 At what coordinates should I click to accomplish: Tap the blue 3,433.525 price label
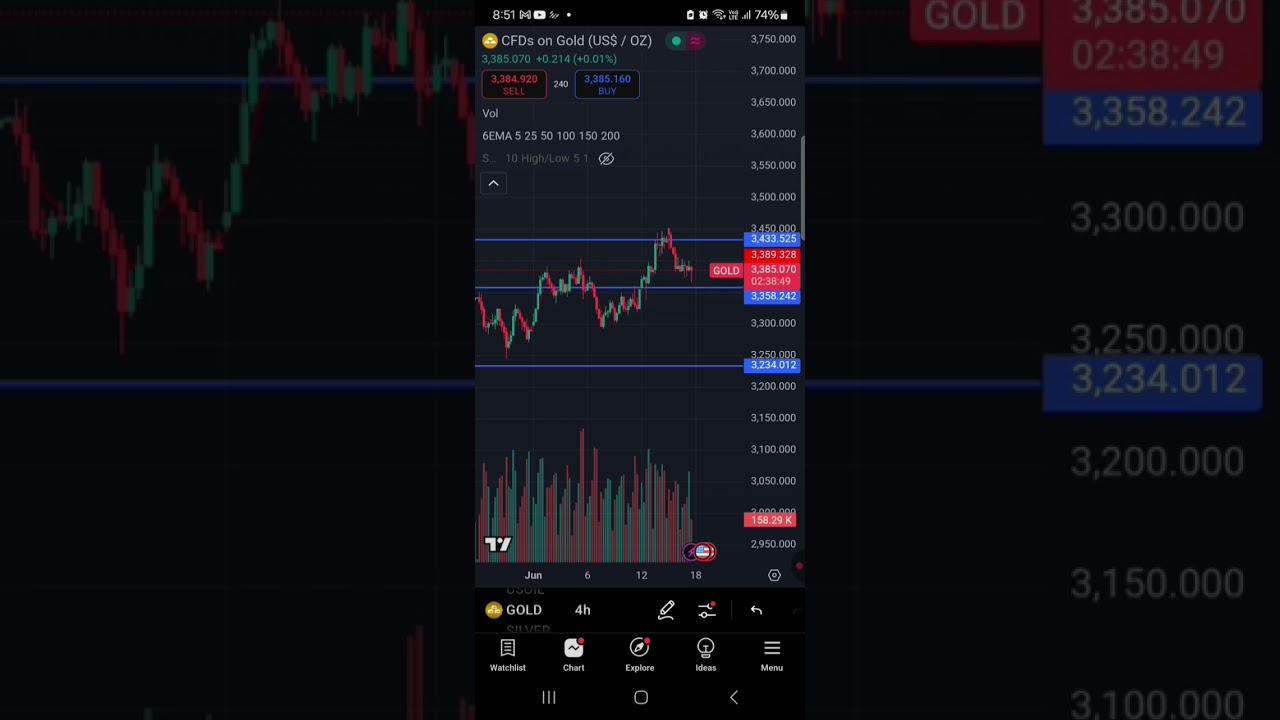(772, 239)
